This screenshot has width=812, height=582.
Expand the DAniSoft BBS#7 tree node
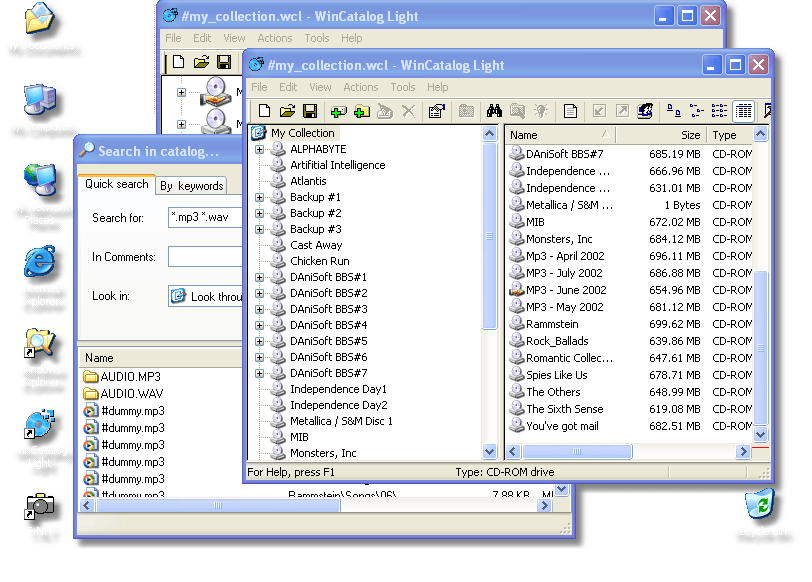click(259, 374)
